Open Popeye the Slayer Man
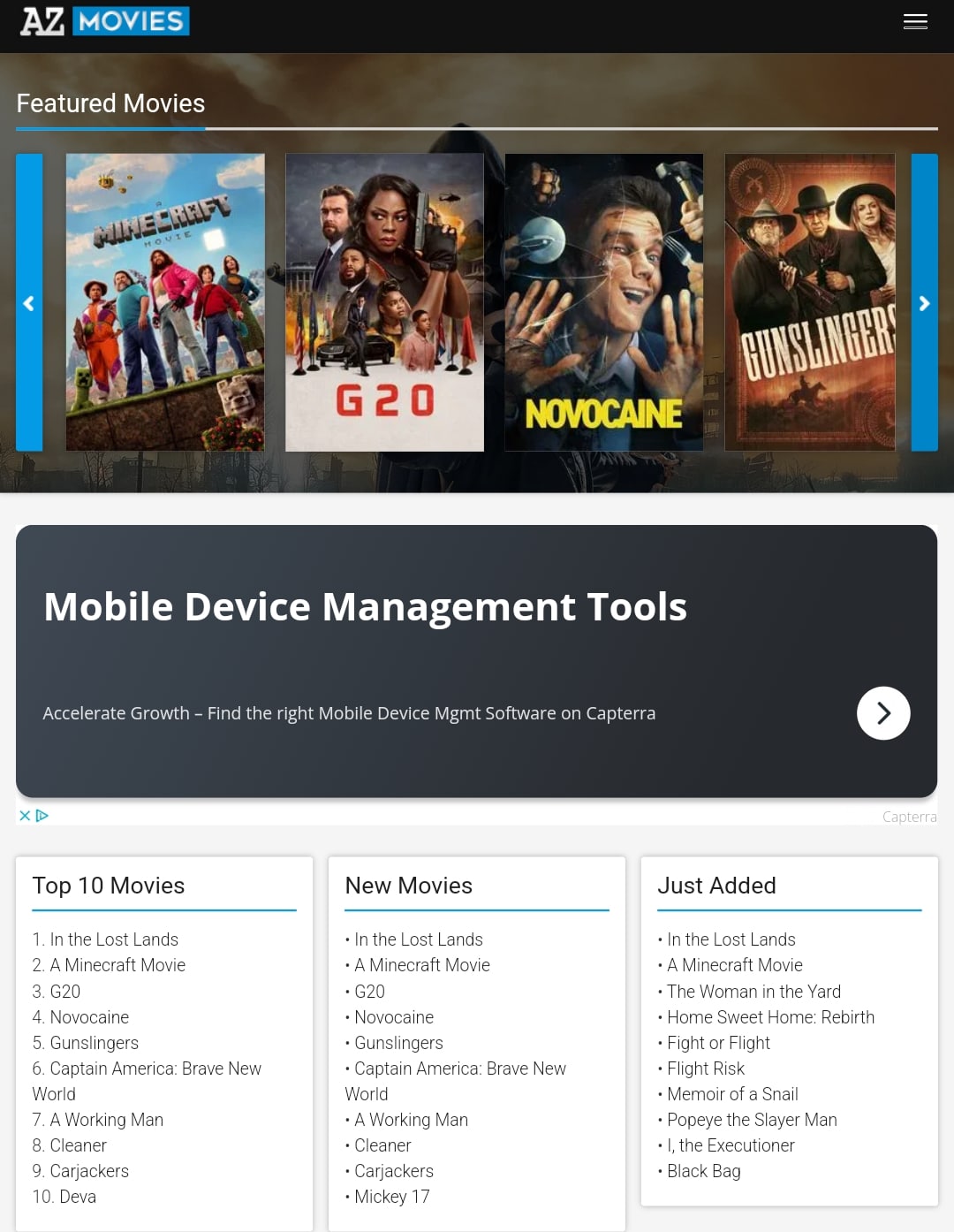954x1232 pixels. [x=752, y=1120]
